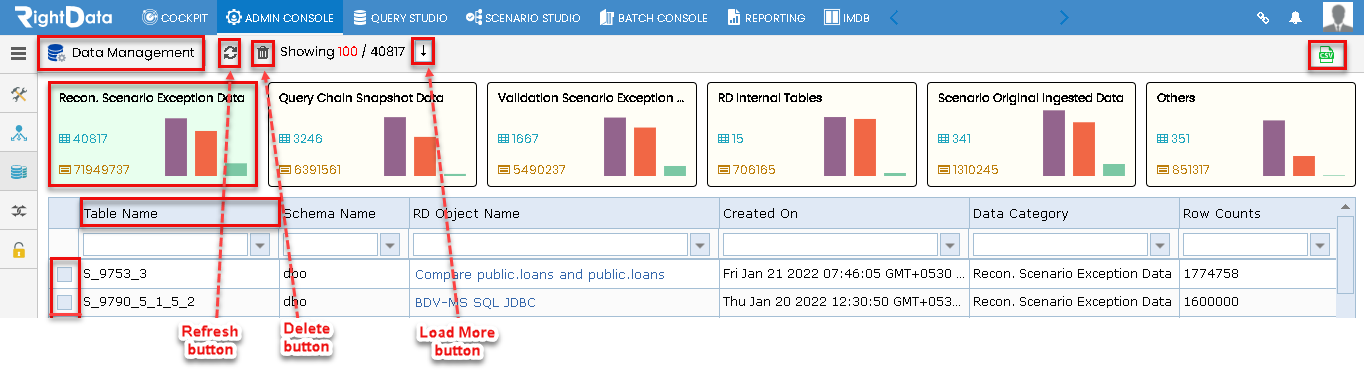Click the Delete trash icon

263,53
